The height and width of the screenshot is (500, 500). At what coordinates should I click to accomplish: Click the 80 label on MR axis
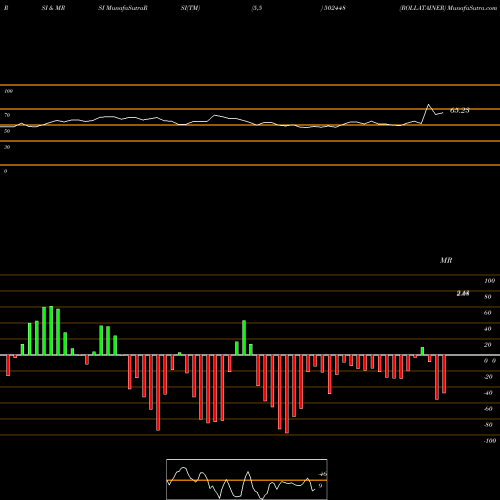click(x=488, y=297)
